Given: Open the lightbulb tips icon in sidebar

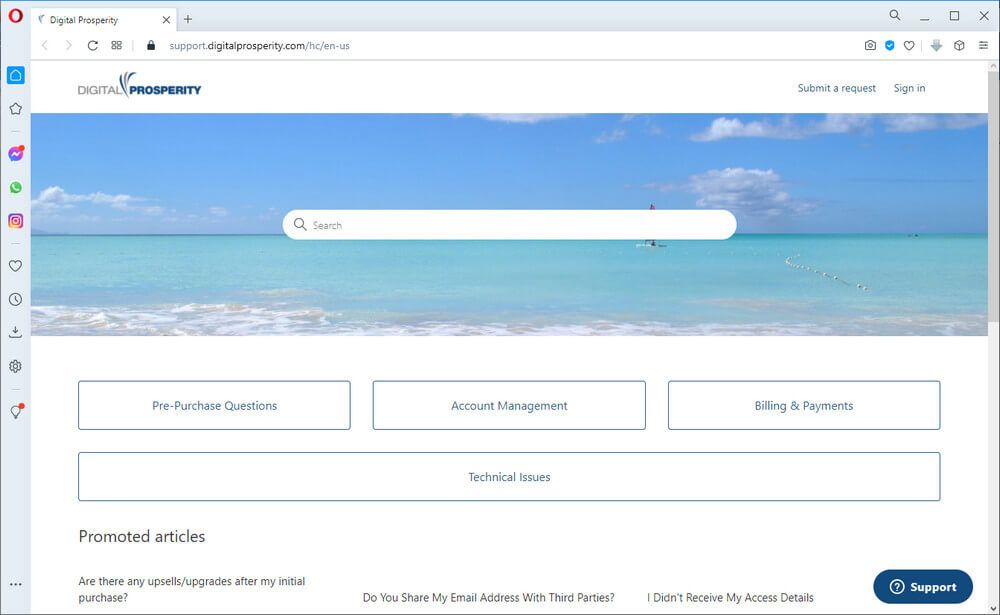Looking at the screenshot, I should click(x=16, y=411).
